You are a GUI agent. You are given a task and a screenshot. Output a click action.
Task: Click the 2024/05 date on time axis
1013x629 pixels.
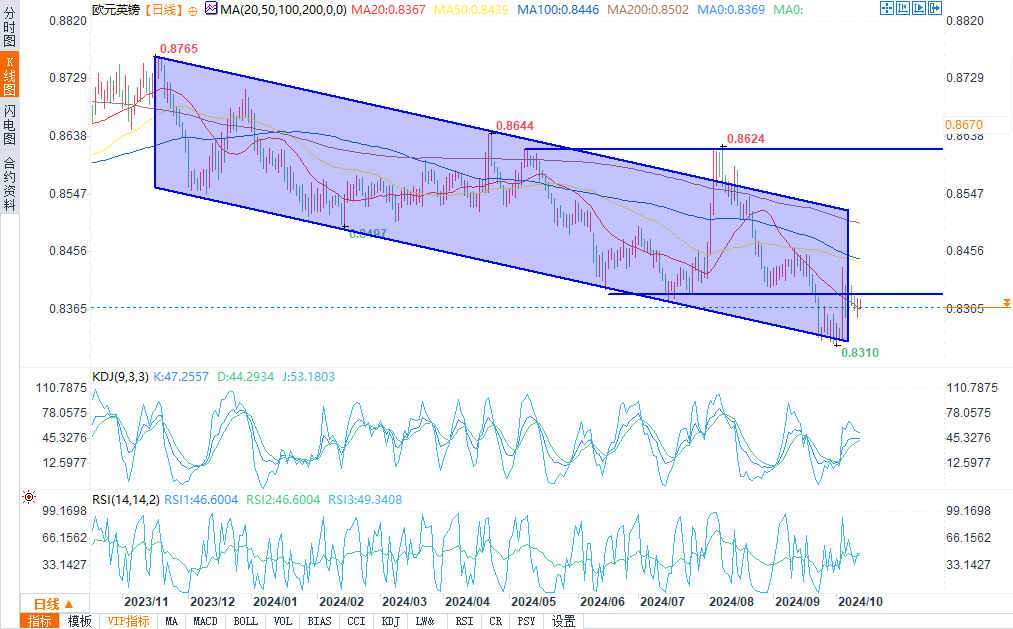(x=534, y=601)
